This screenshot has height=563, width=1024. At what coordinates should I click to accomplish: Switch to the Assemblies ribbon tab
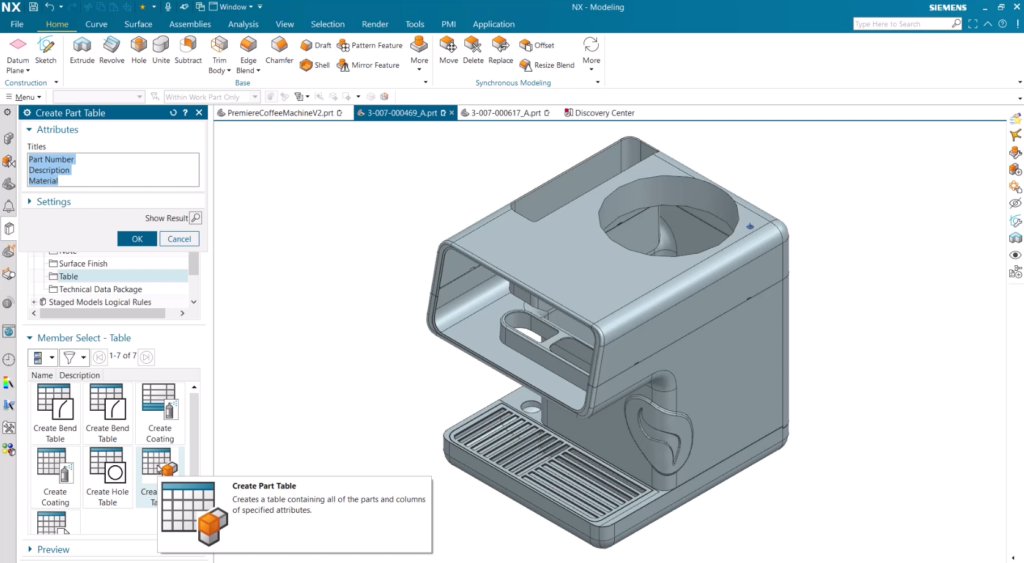click(x=190, y=24)
